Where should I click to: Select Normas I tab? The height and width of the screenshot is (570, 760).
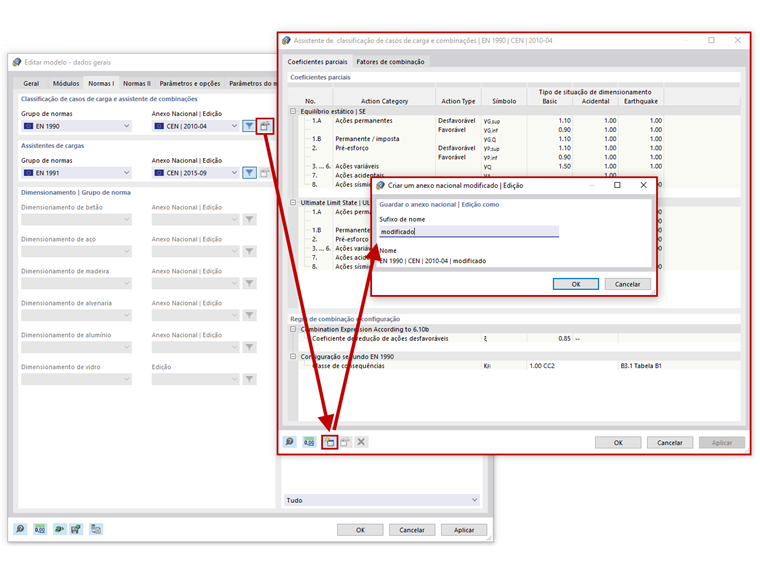[101, 83]
